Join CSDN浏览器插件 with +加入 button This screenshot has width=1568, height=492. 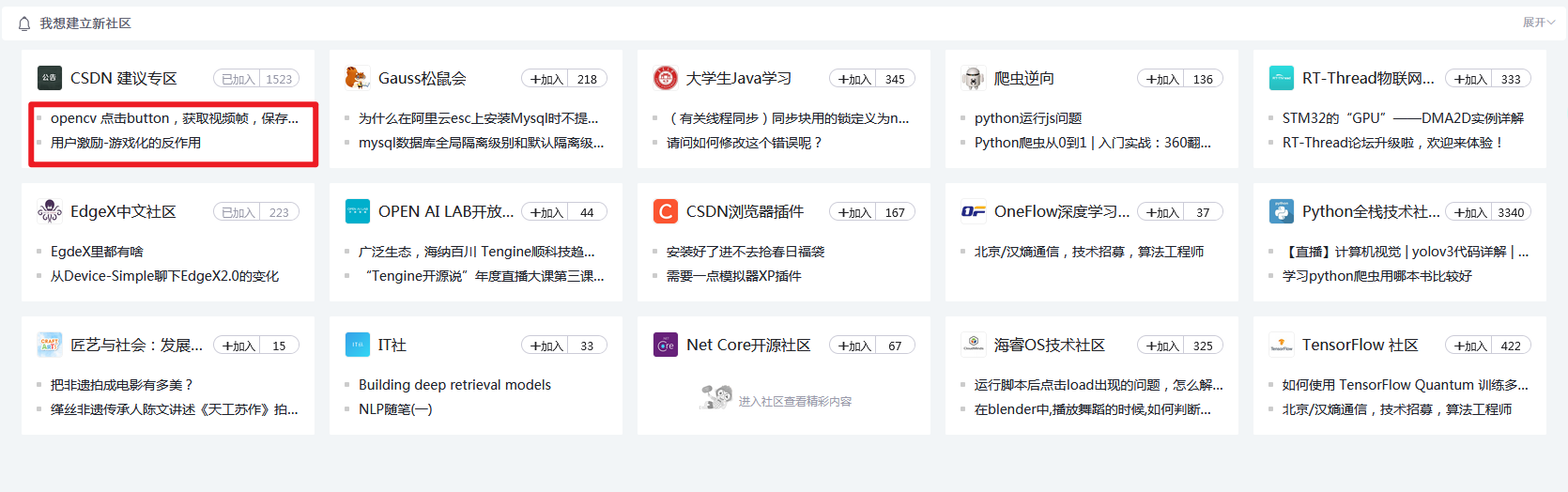point(854,212)
